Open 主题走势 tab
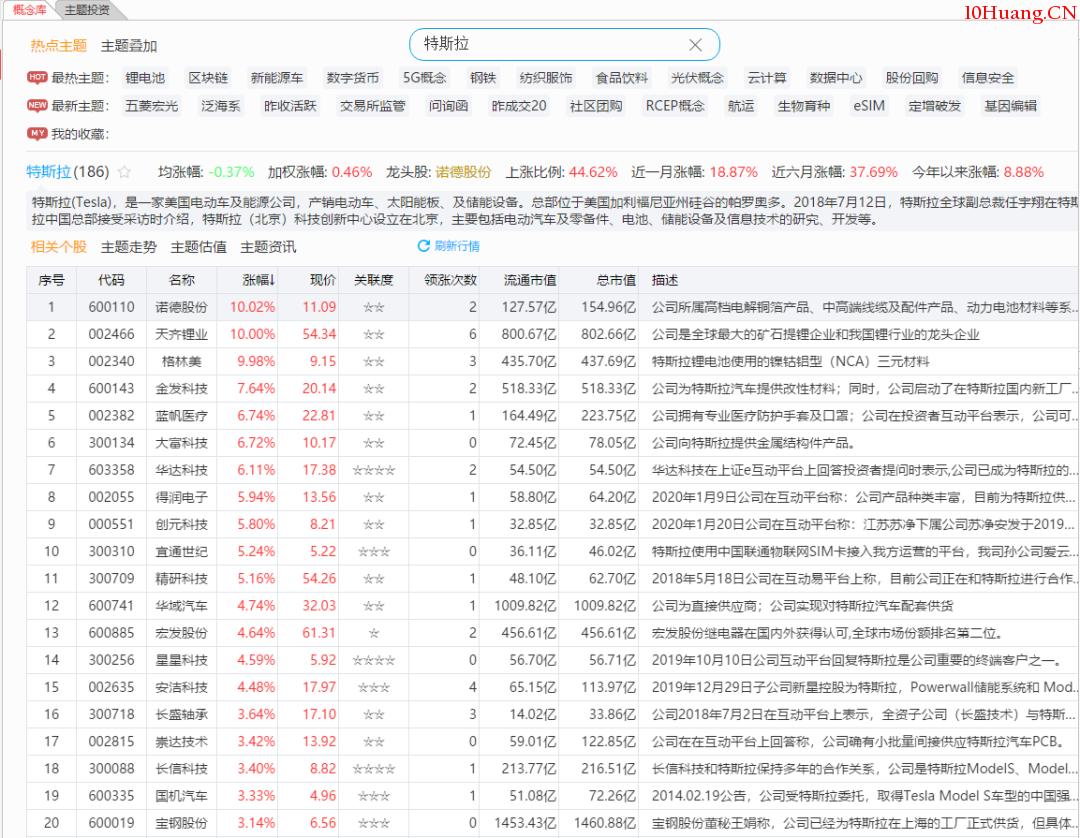 tap(129, 247)
